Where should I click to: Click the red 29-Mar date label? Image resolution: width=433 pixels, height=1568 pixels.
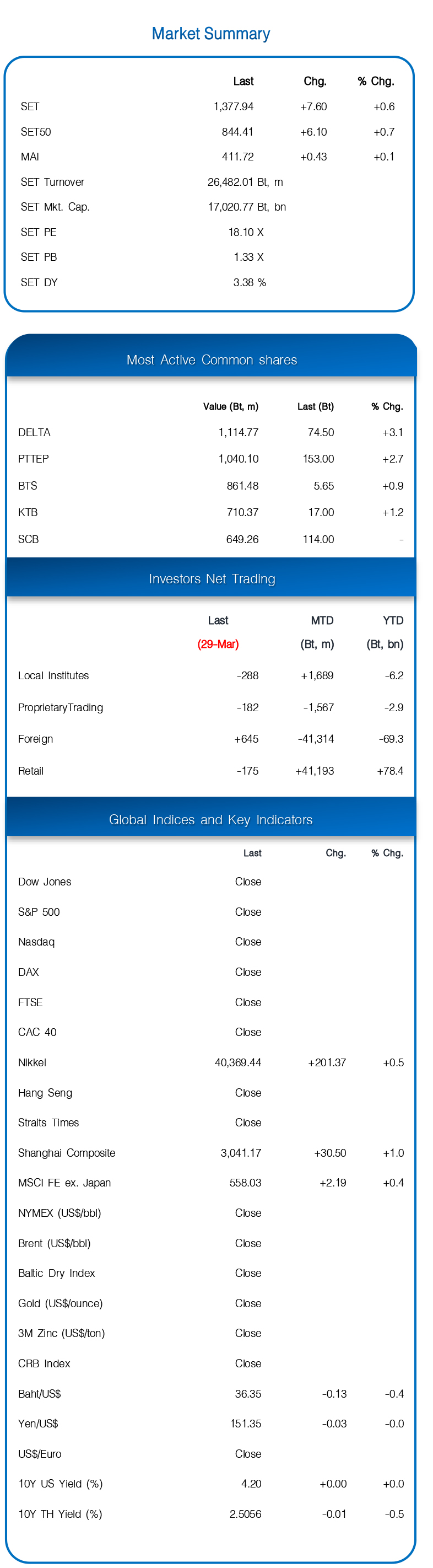tap(218, 644)
